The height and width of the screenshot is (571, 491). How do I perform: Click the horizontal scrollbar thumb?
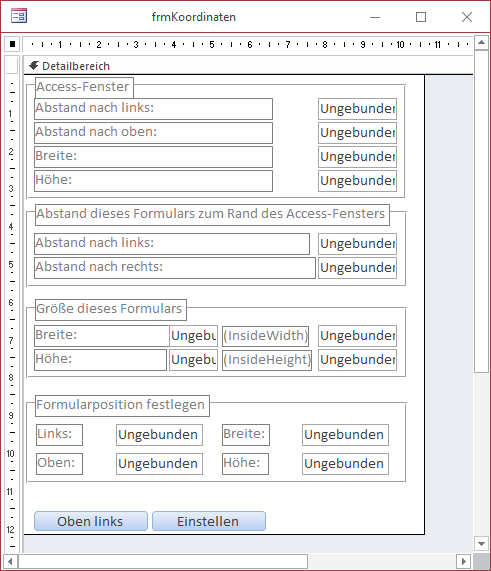click(x=163, y=561)
